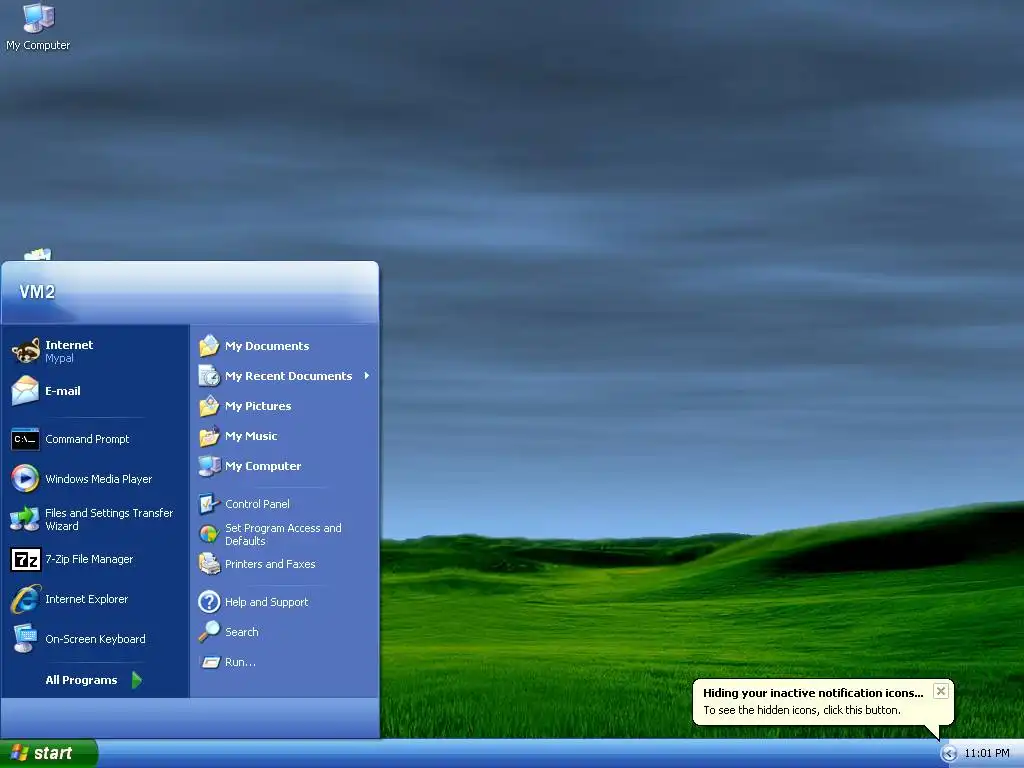Open the My Music folder icon
This screenshot has width=1024, height=768.
(209, 436)
